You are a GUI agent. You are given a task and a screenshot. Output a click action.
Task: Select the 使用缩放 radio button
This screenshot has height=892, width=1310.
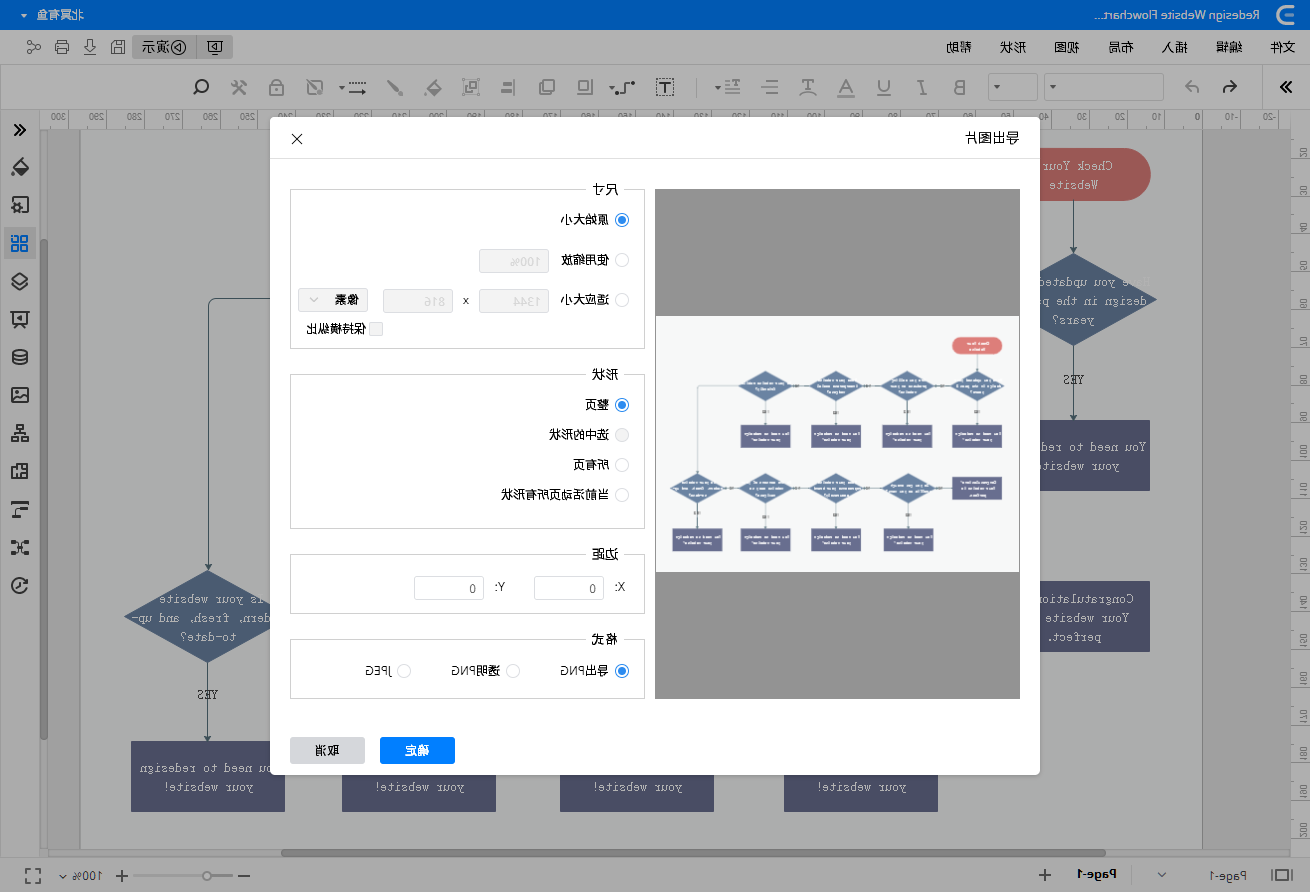tap(622, 260)
